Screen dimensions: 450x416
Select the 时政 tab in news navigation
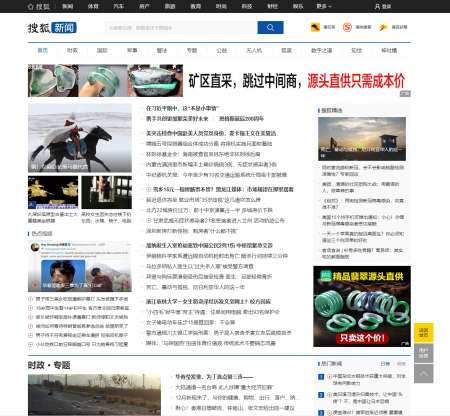[x=72, y=50]
